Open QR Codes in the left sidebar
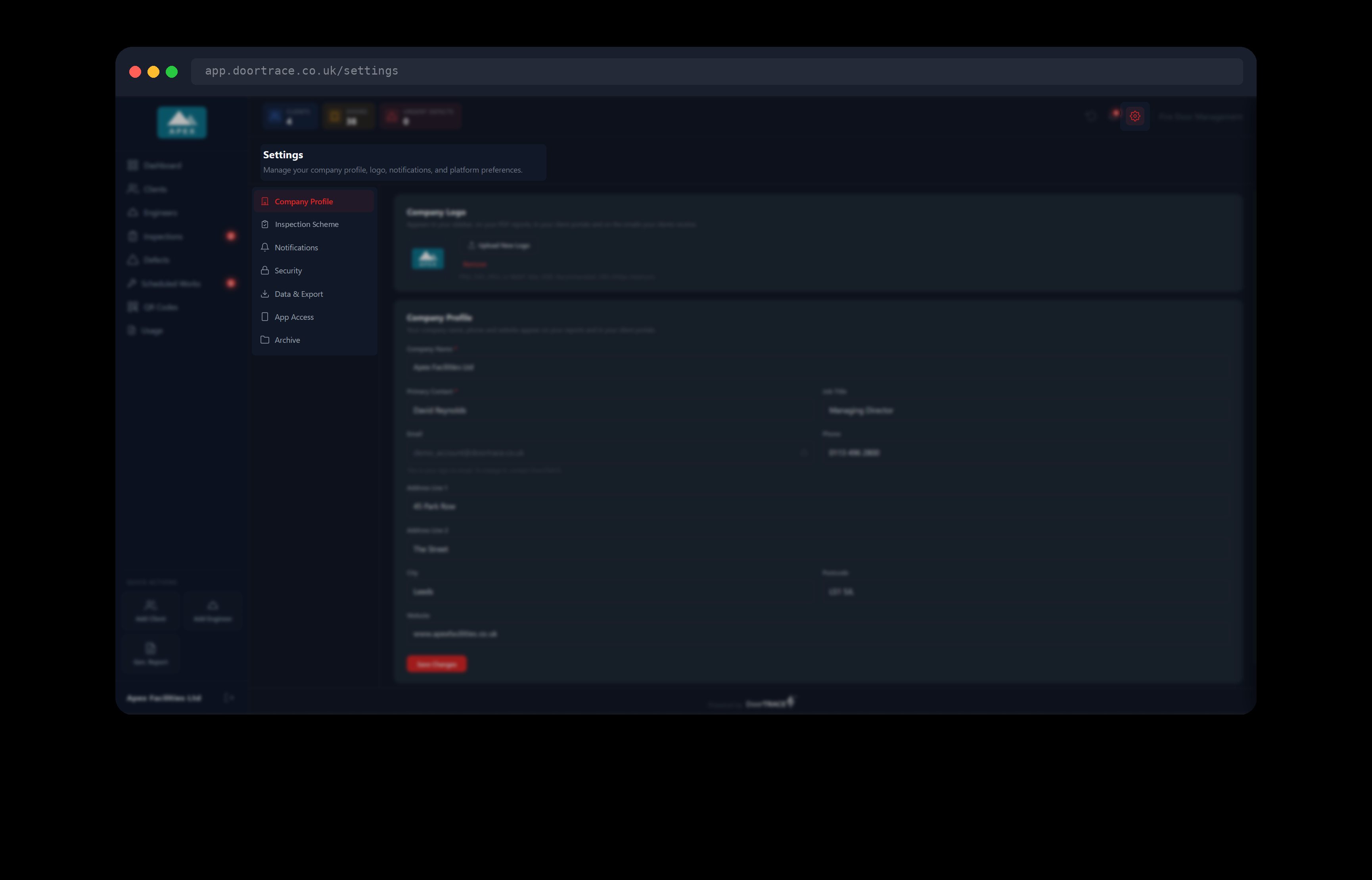This screenshot has height=880, width=1372. [182, 307]
